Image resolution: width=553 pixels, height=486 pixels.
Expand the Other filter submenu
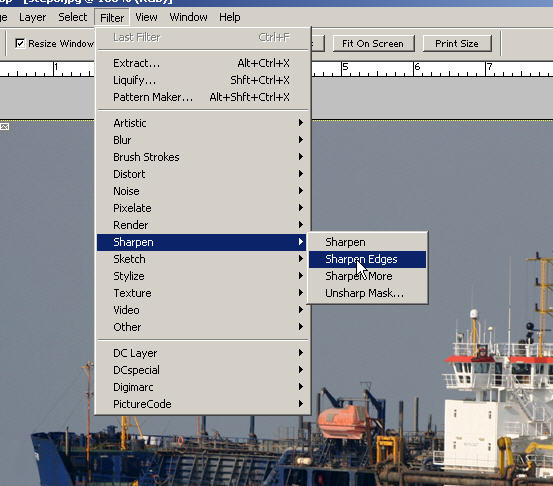(201, 327)
